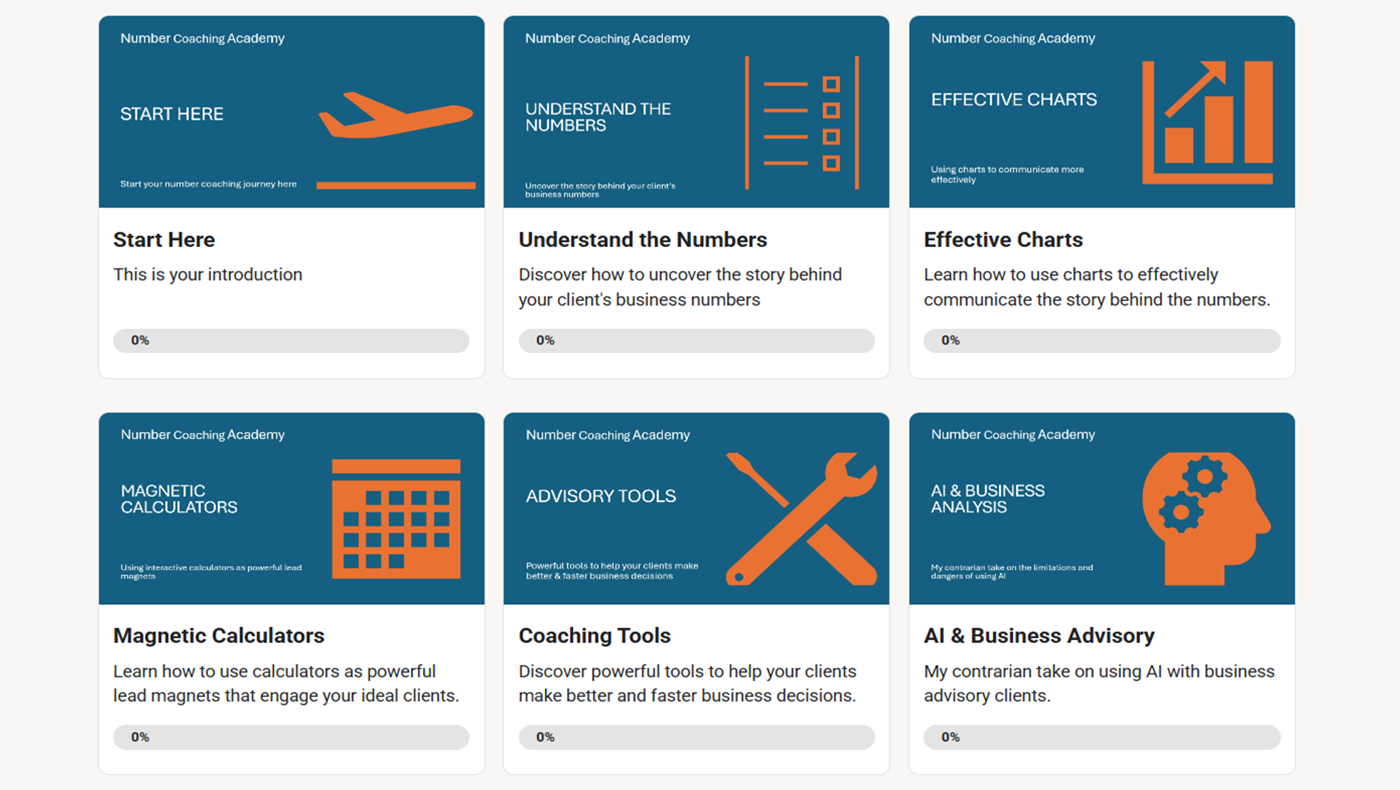Click the Magnetic Calculators description text
1400x790 pixels.
(285, 683)
